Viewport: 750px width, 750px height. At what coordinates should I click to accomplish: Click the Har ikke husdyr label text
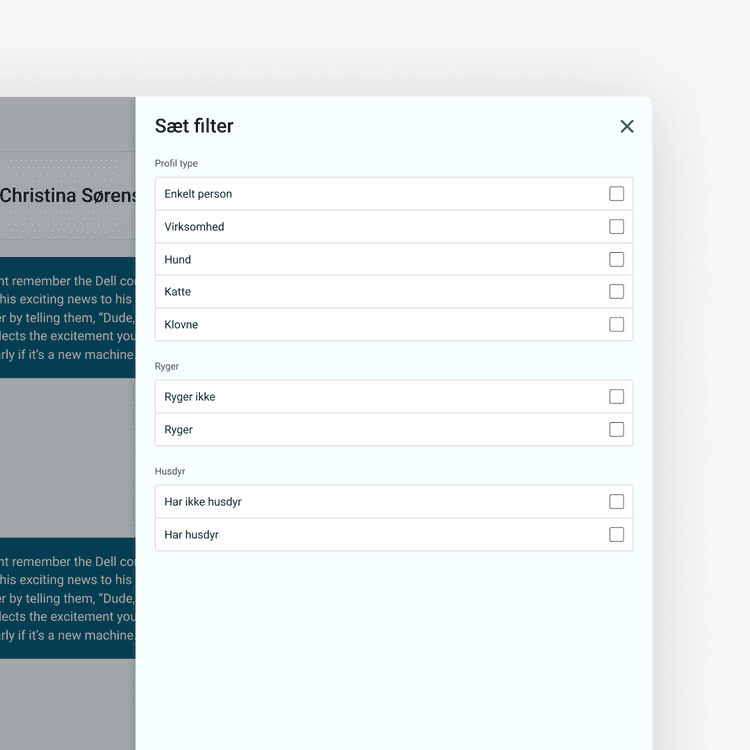[203, 502]
